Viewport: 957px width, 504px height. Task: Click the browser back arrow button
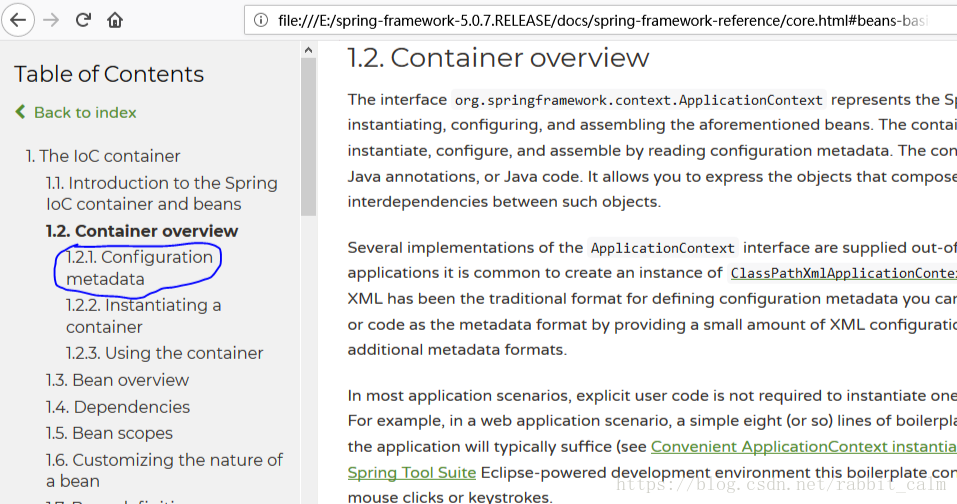18,20
